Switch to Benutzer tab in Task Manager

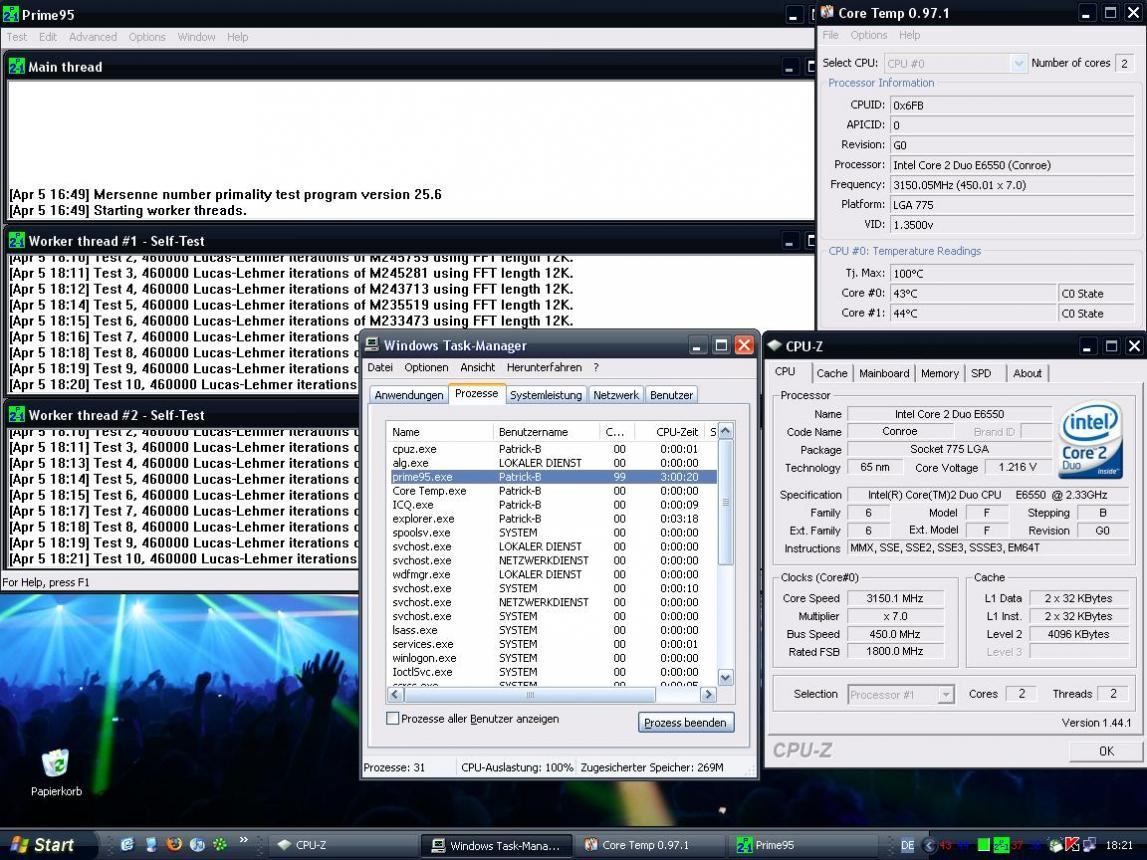pos(671,395)
